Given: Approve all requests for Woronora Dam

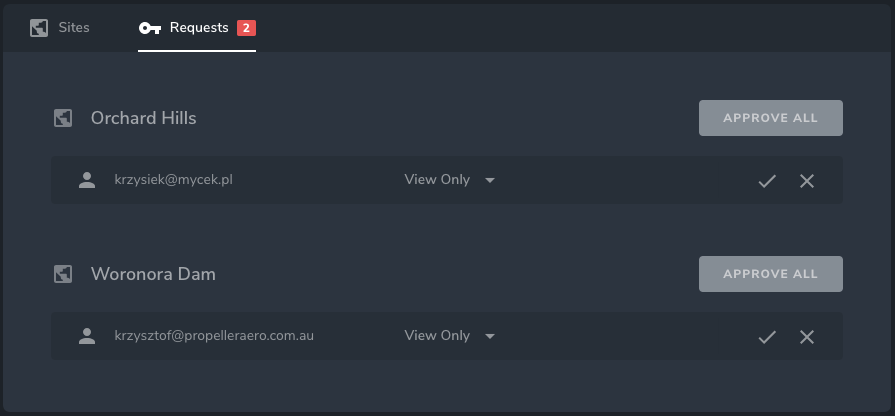Looking at the screenshot, I should tap(770, 274).
